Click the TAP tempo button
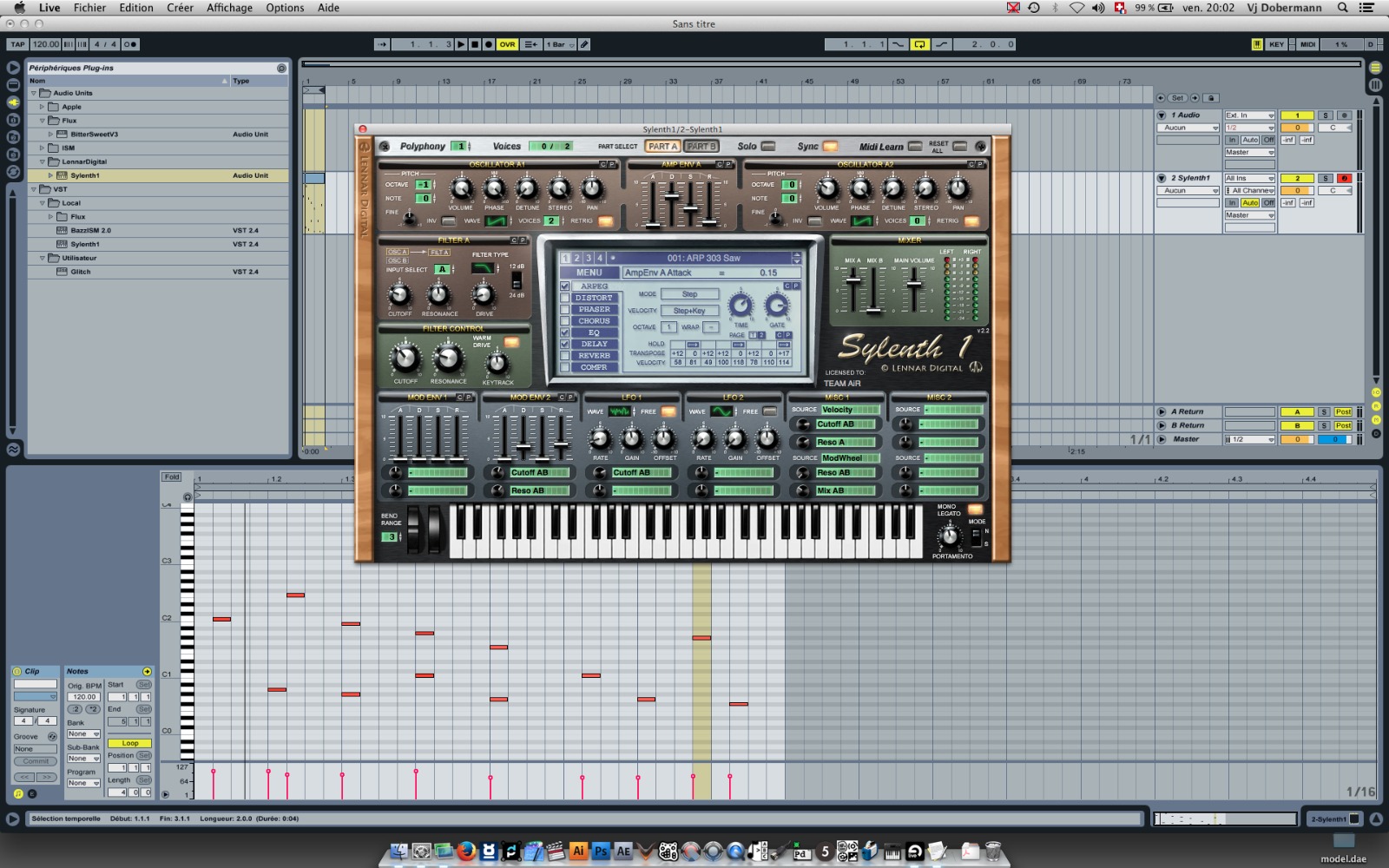This screenshot has height=868, width=1389. point(17,44)
